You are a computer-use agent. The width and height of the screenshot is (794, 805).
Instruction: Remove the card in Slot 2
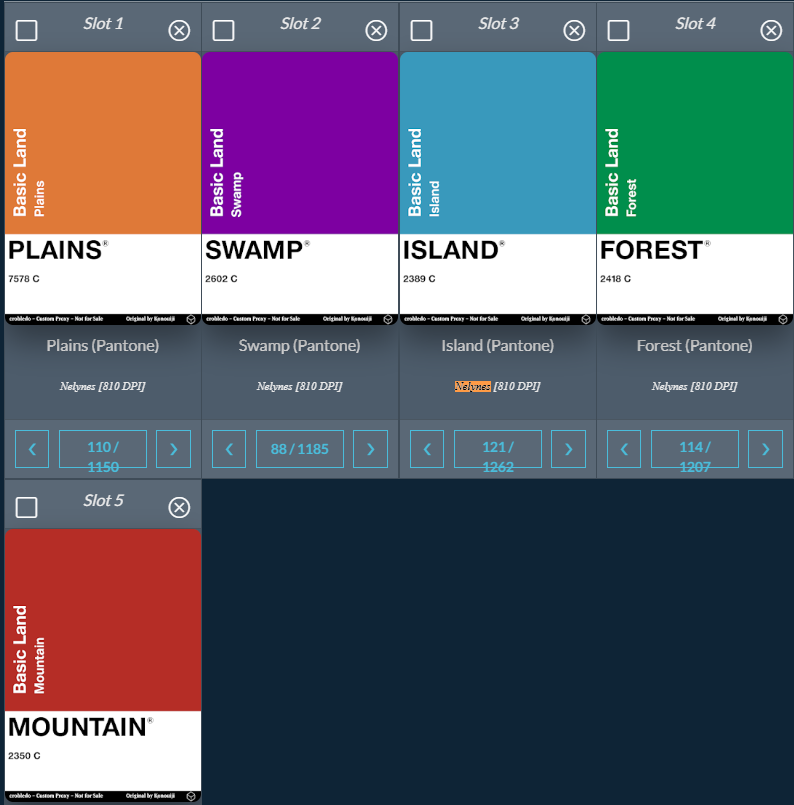pos(376,31)
